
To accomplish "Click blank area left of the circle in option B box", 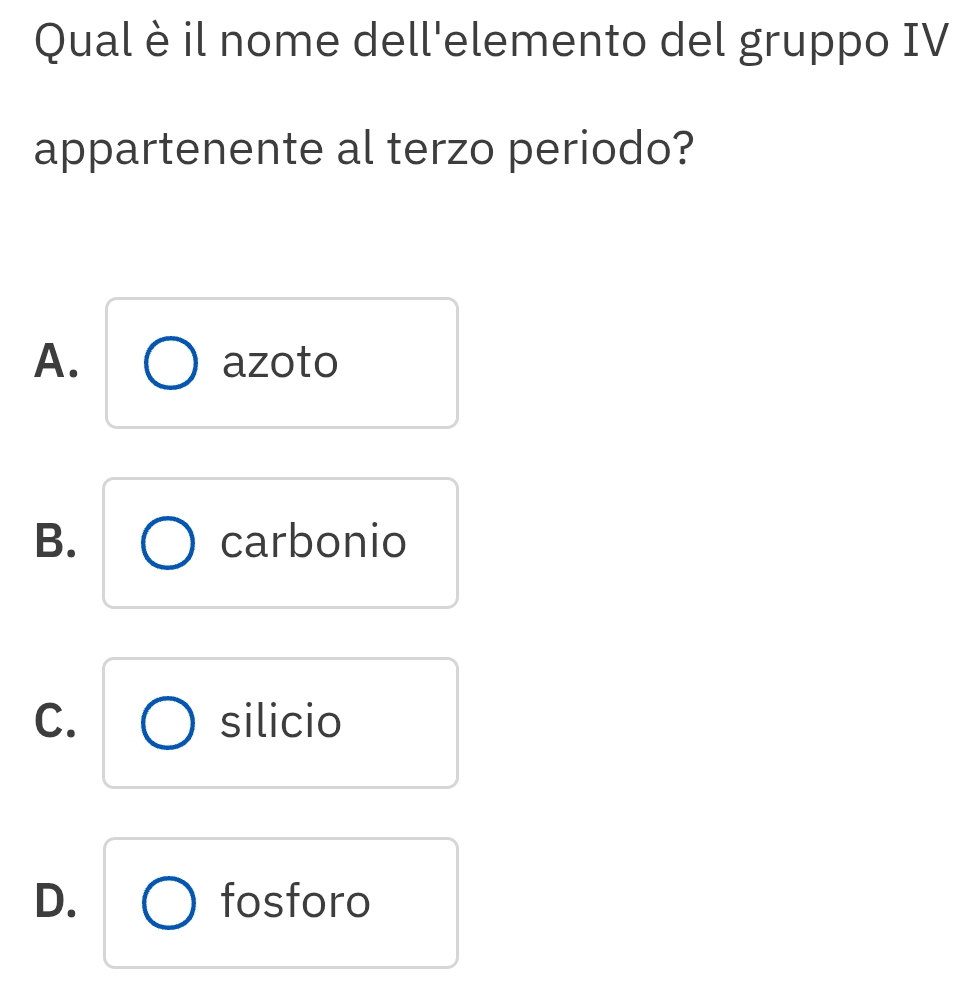I will click(122, 543).
